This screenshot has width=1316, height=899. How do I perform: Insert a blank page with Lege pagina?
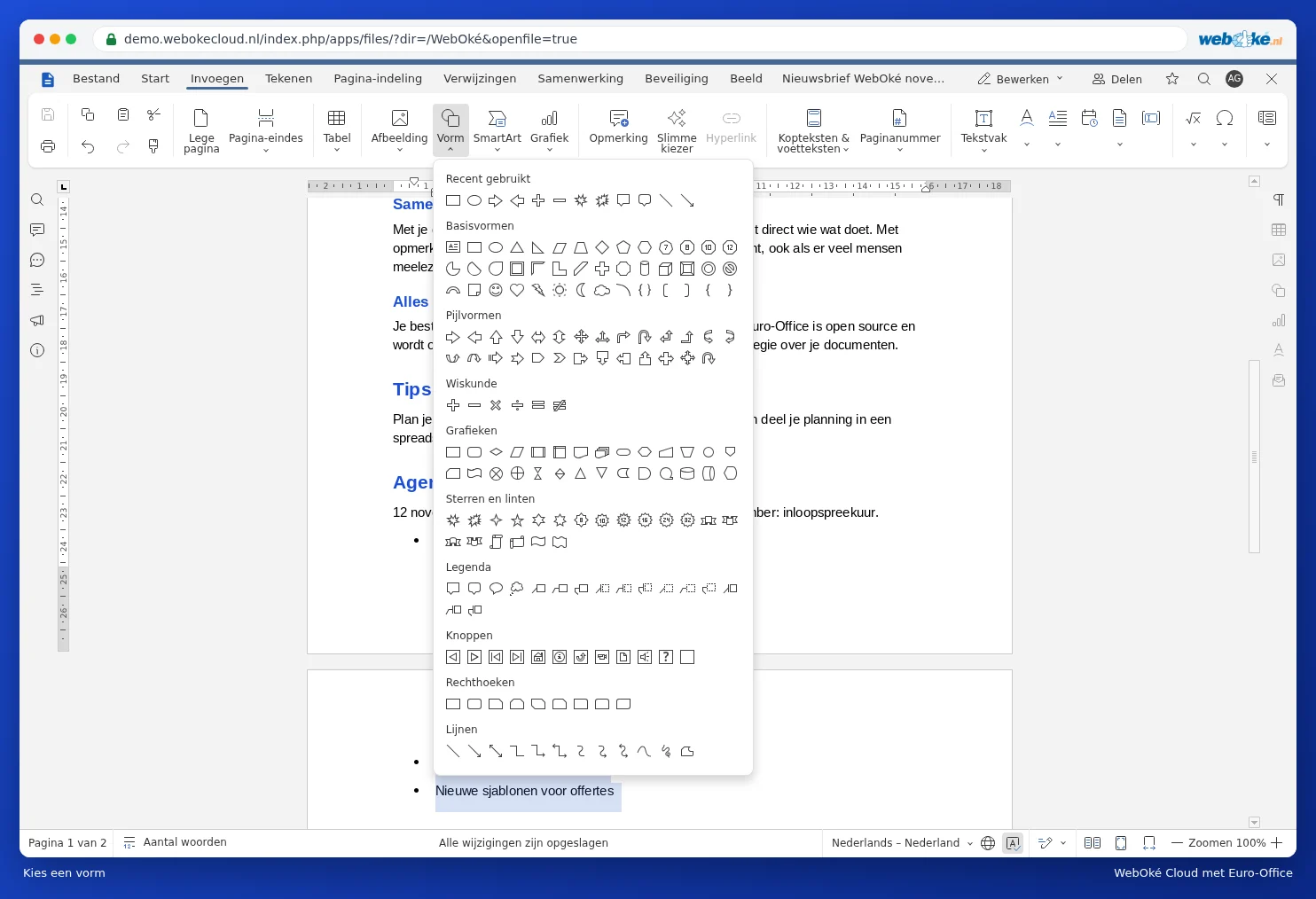pyautogui.click(x=201, y=130)
